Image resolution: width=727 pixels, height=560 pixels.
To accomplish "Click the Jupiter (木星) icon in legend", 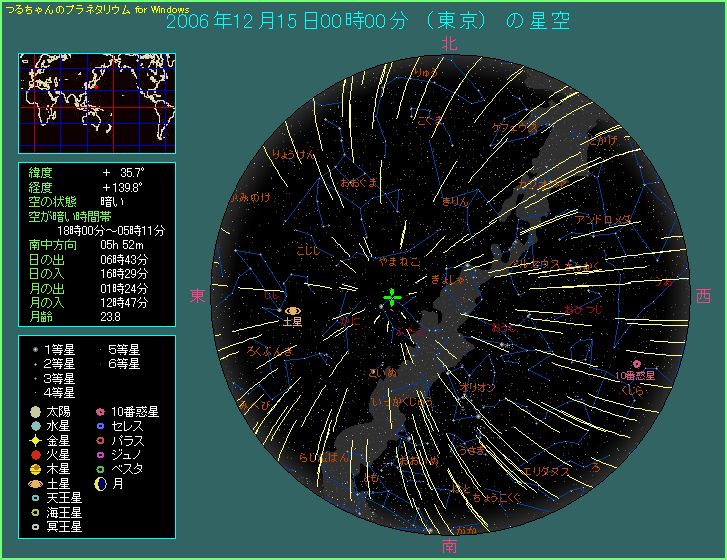I will (x=35, y=468).
